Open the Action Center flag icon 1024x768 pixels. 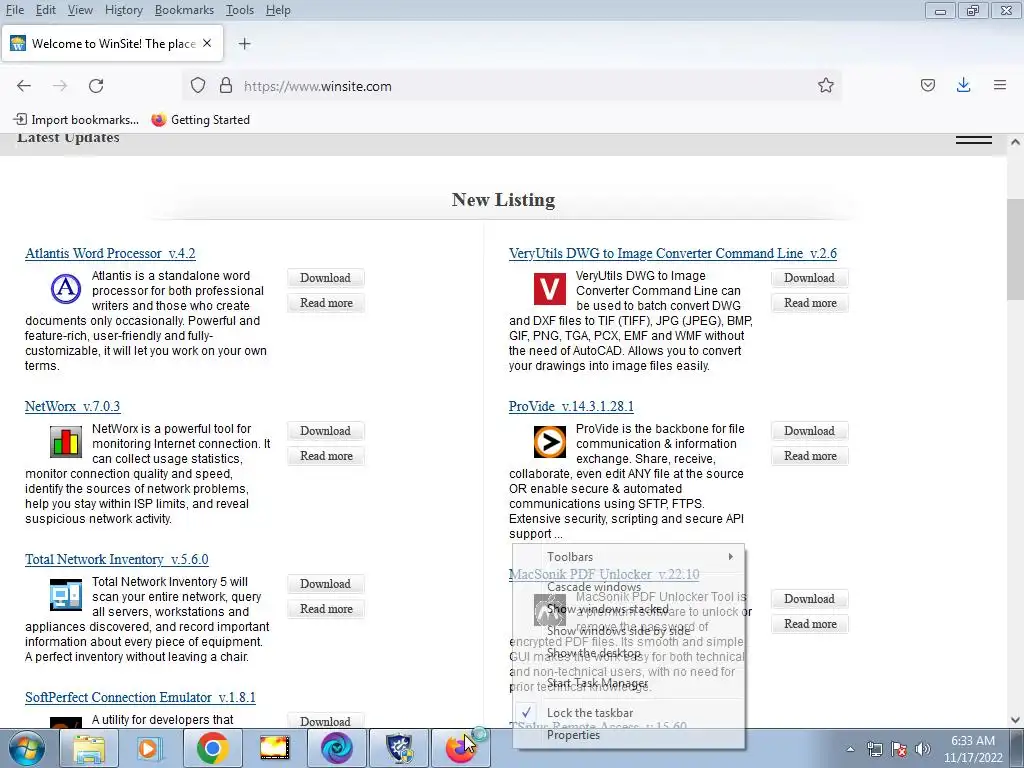(899, 749)
